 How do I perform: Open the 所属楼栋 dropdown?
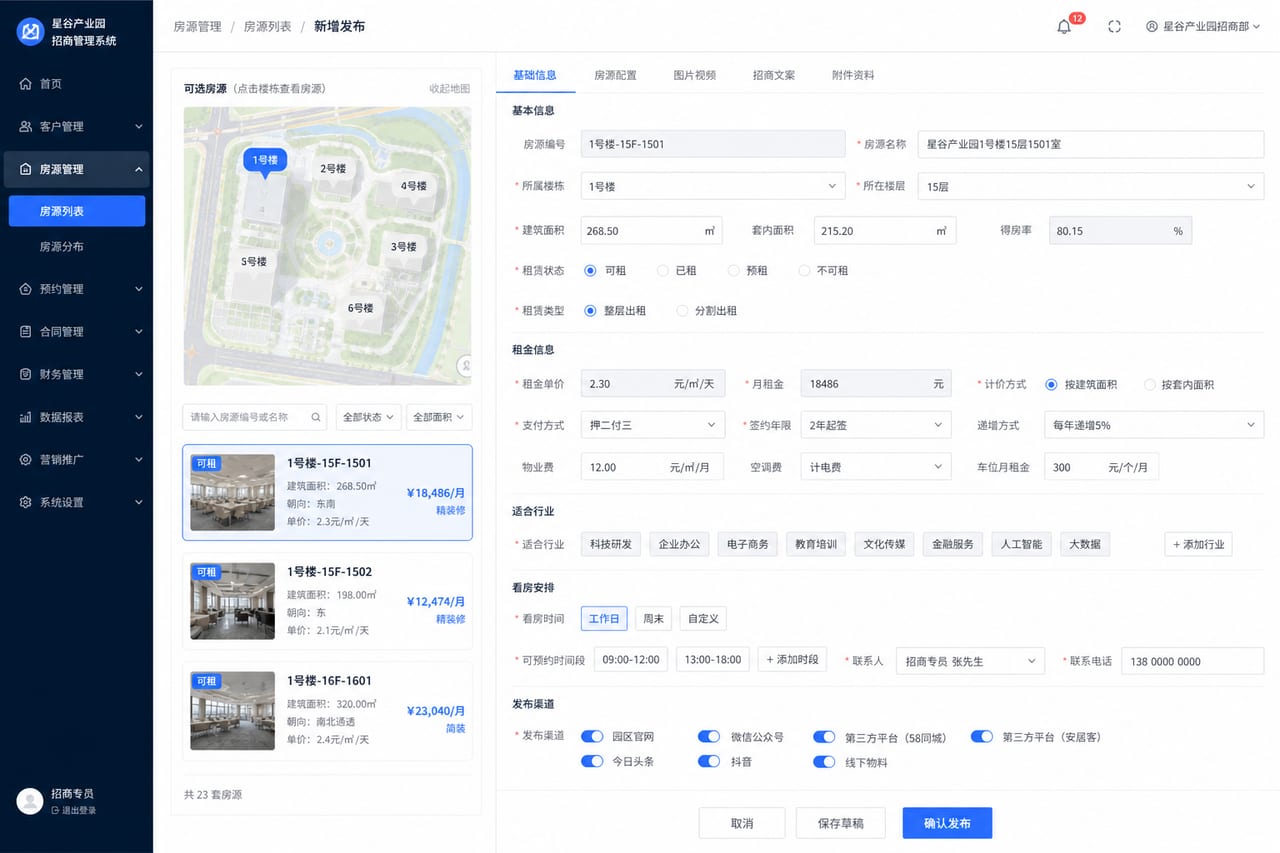713,186
